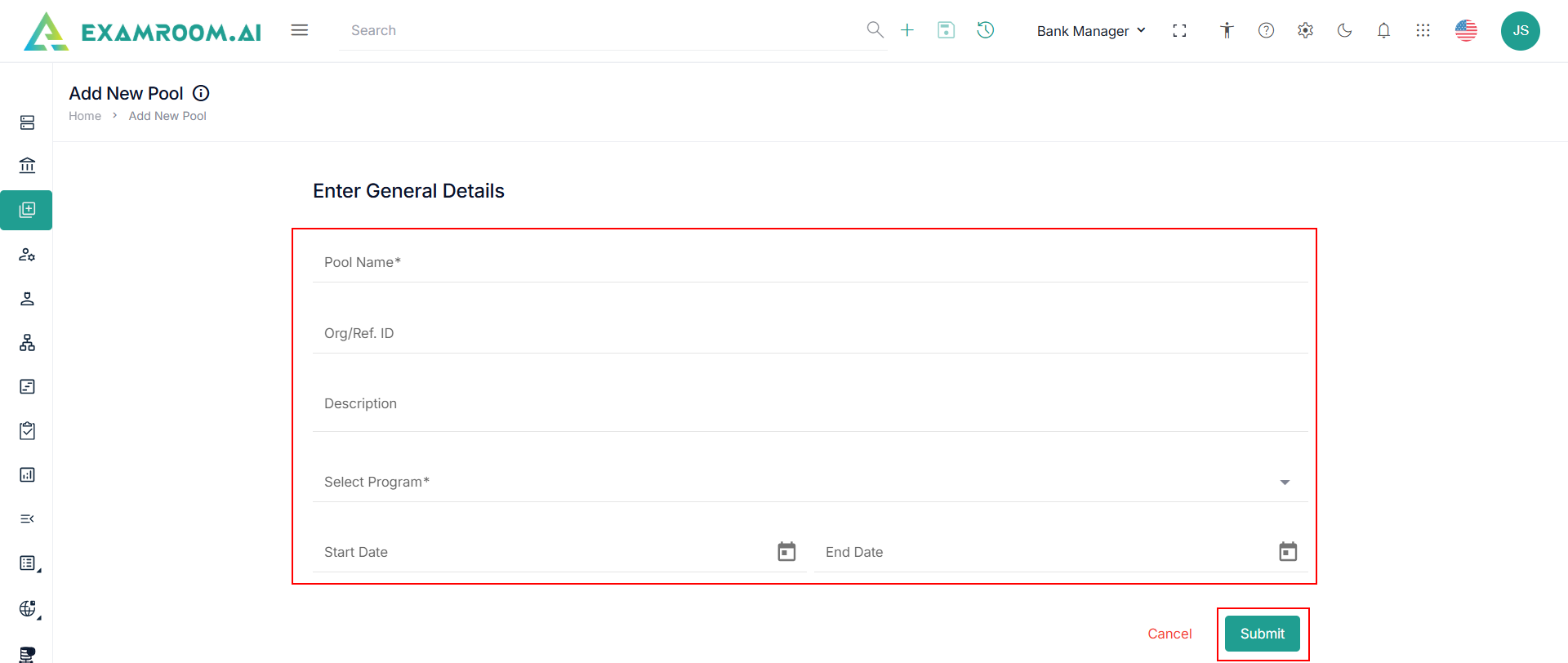The image size is (1568, 663).
Task: Click into the Start Date field
Action: [559, 552]
